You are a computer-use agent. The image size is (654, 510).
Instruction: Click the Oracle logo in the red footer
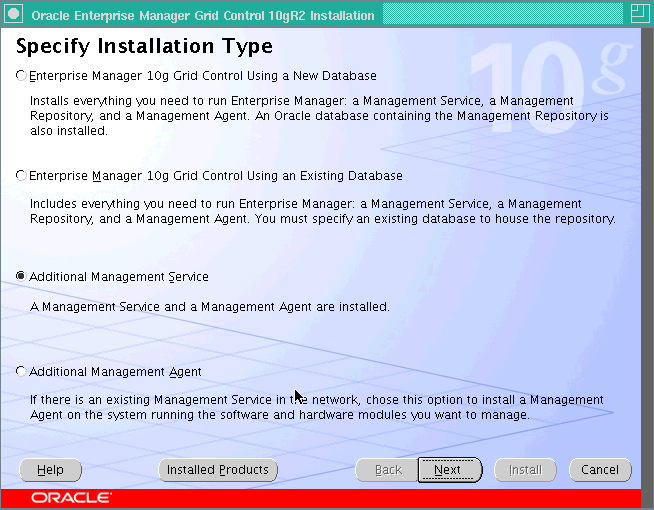point(71,498)
